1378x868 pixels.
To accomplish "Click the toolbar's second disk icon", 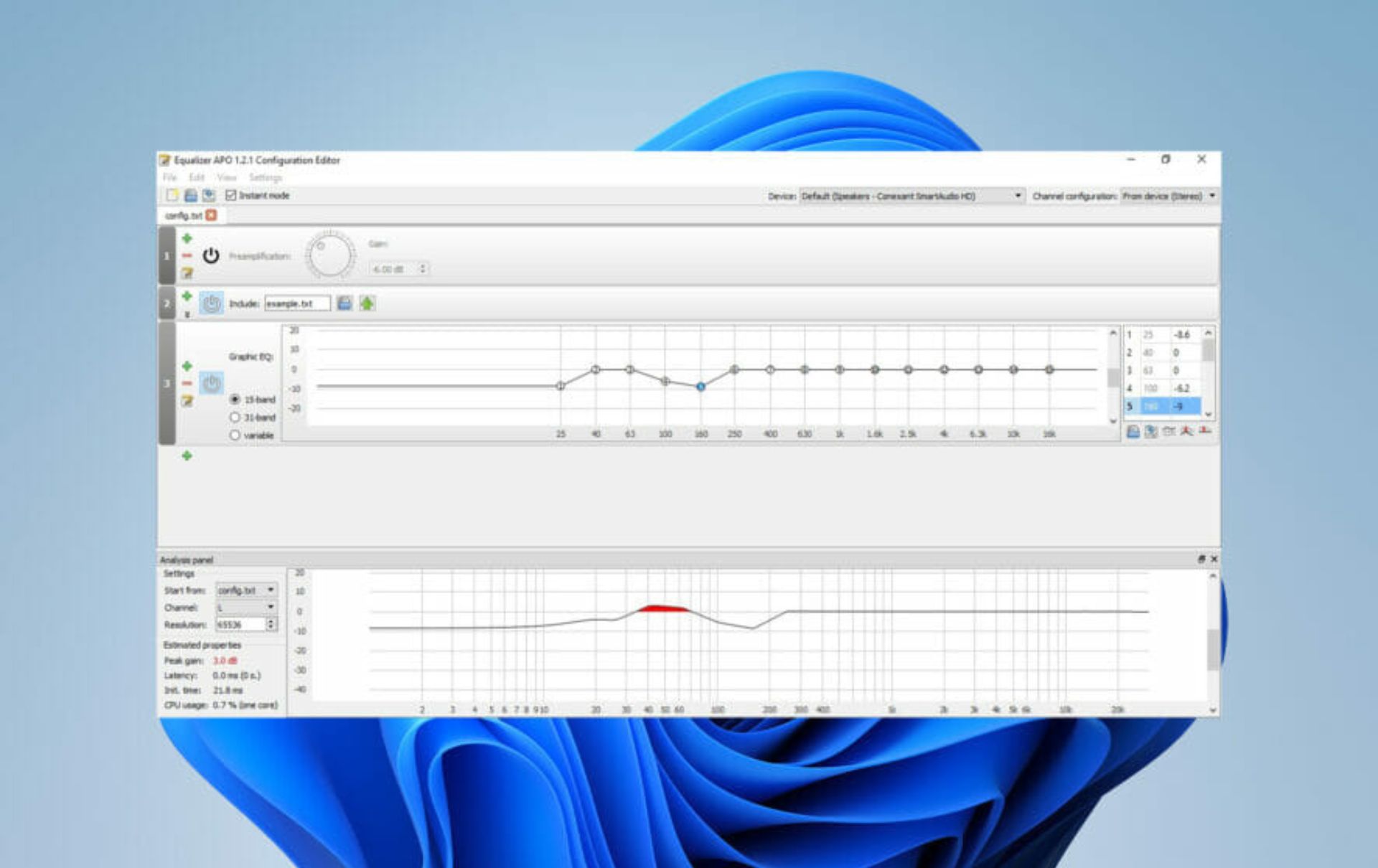I will tap(209, 195).
